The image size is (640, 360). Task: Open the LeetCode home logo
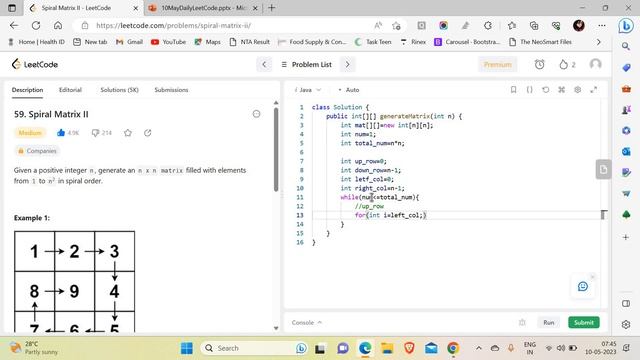[35, 64]
